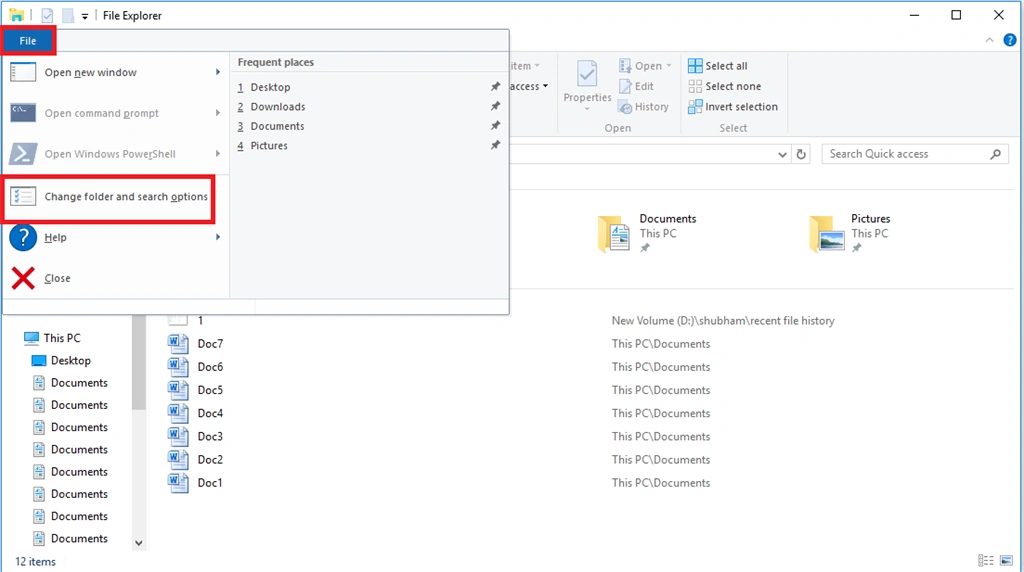Viewport: 1024px width, 572px height.
Task: Click Close in the File menu
Action: pyautogui.click(x=116, y=278)
